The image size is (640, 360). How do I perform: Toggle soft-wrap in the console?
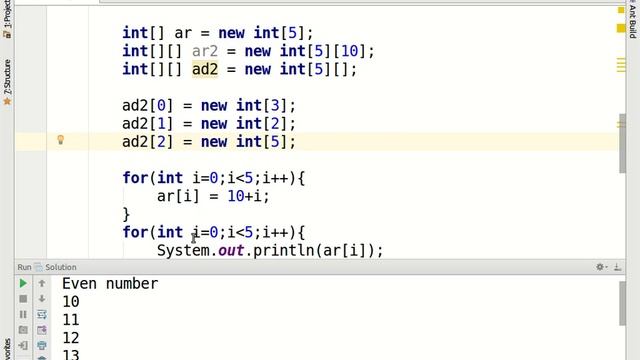(x=42, y=314)
